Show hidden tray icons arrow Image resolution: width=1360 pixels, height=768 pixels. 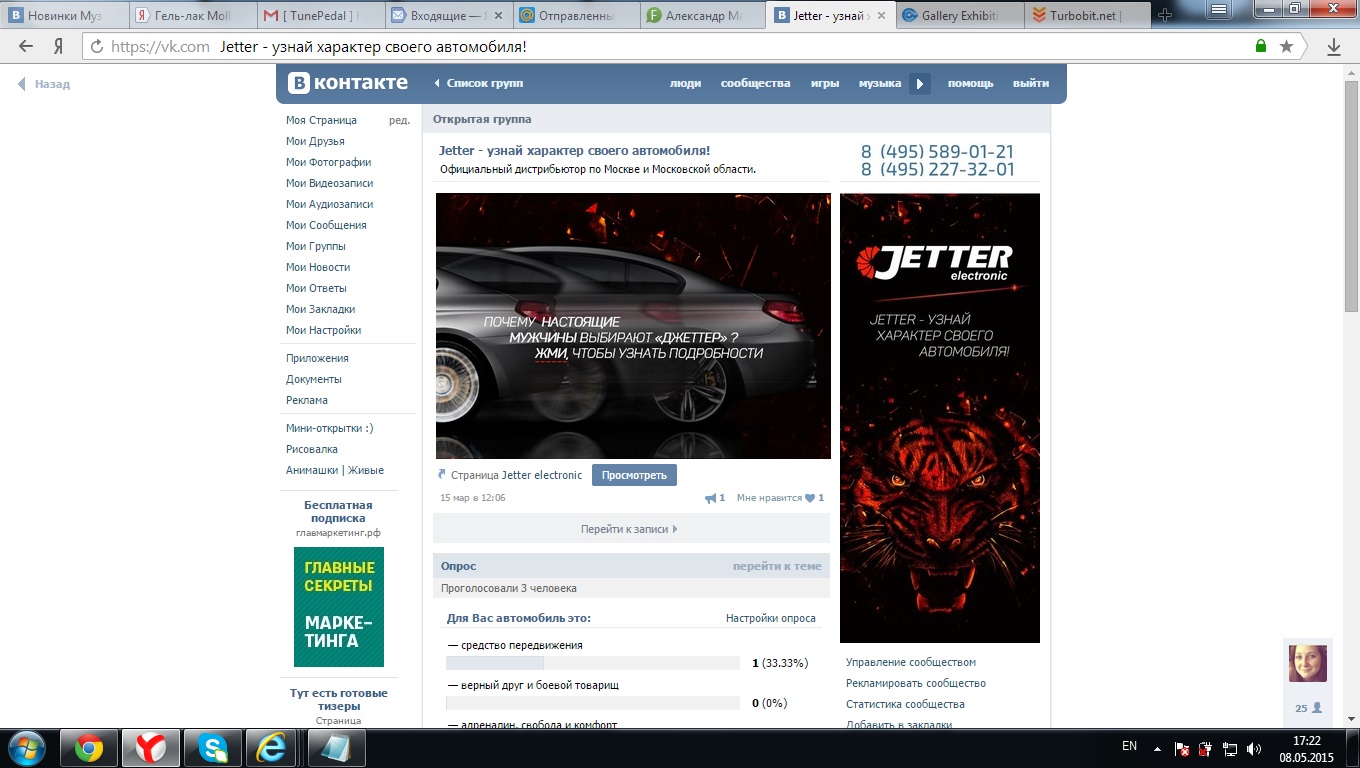[1158, 748]
